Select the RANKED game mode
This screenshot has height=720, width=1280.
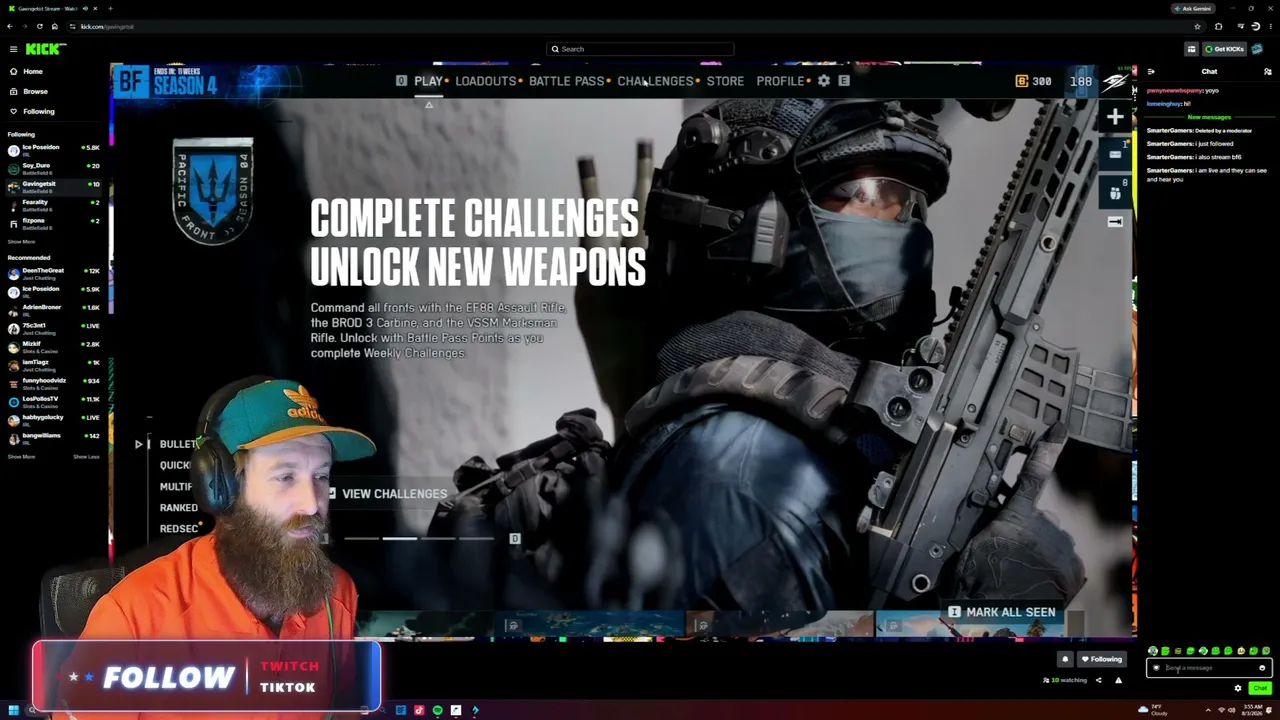coord(179,508)
